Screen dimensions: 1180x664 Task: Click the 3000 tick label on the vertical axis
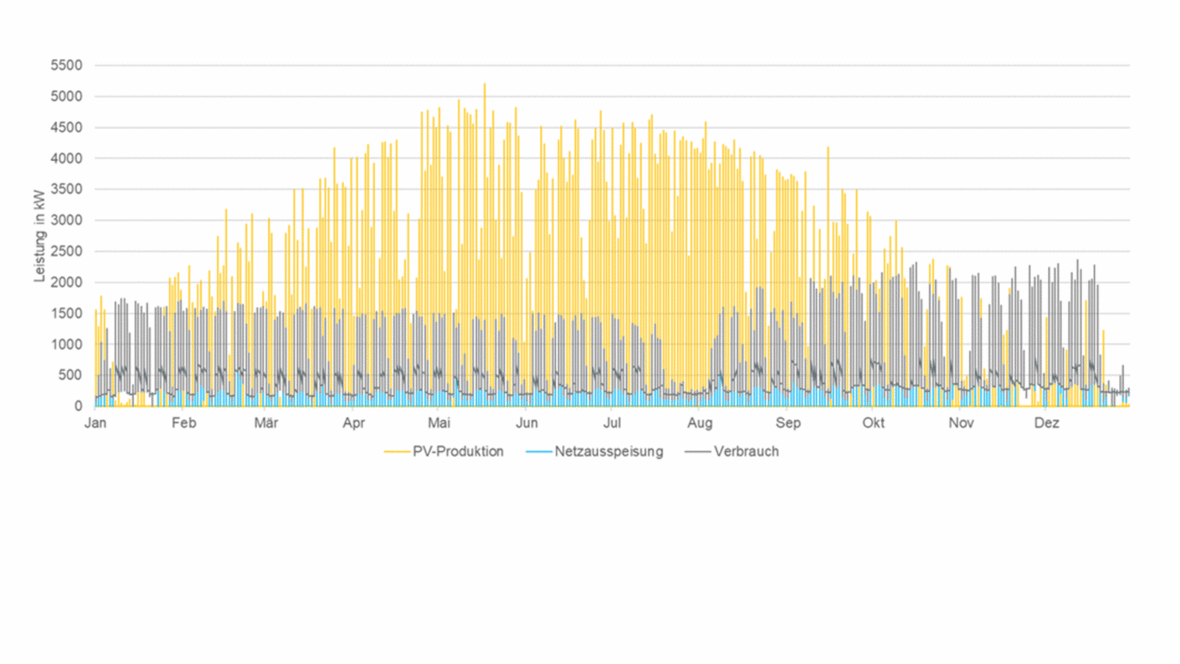point(67,220)
